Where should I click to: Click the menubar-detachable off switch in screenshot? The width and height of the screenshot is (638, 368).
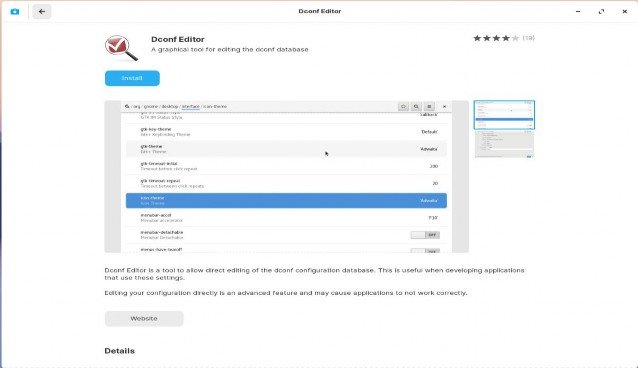click(x=425, y=235)
